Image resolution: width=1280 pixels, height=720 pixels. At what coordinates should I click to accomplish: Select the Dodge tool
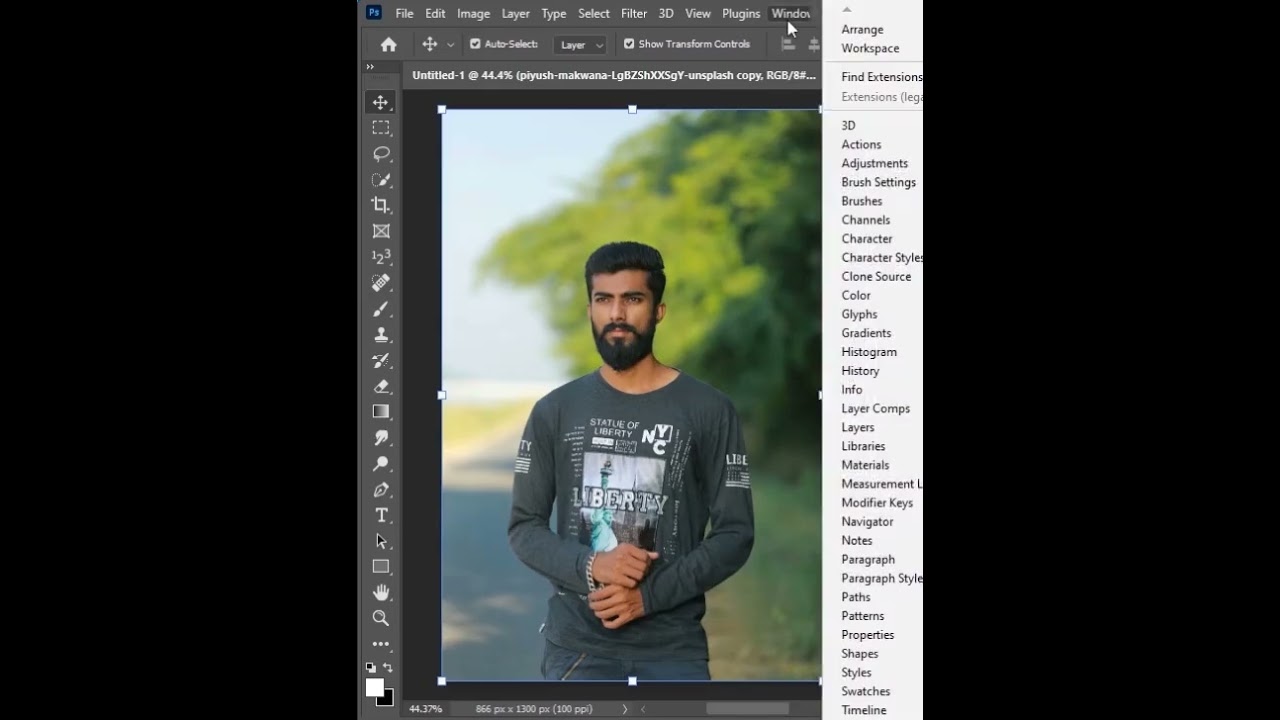point(381,464)
